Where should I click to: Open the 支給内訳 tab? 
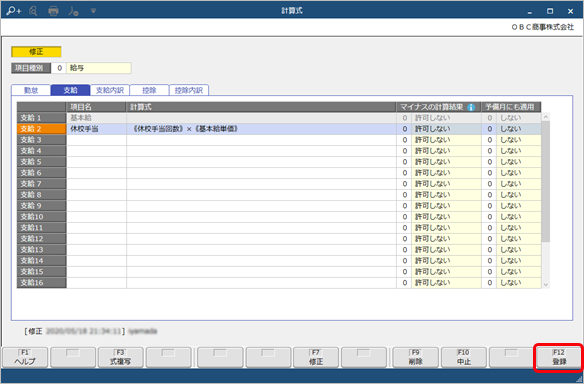(110, 90)
